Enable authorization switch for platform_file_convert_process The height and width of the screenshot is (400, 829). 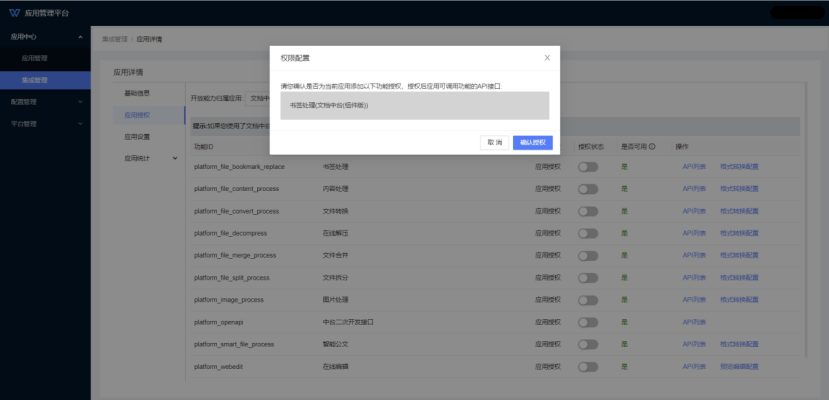click(x=588, y=211)
